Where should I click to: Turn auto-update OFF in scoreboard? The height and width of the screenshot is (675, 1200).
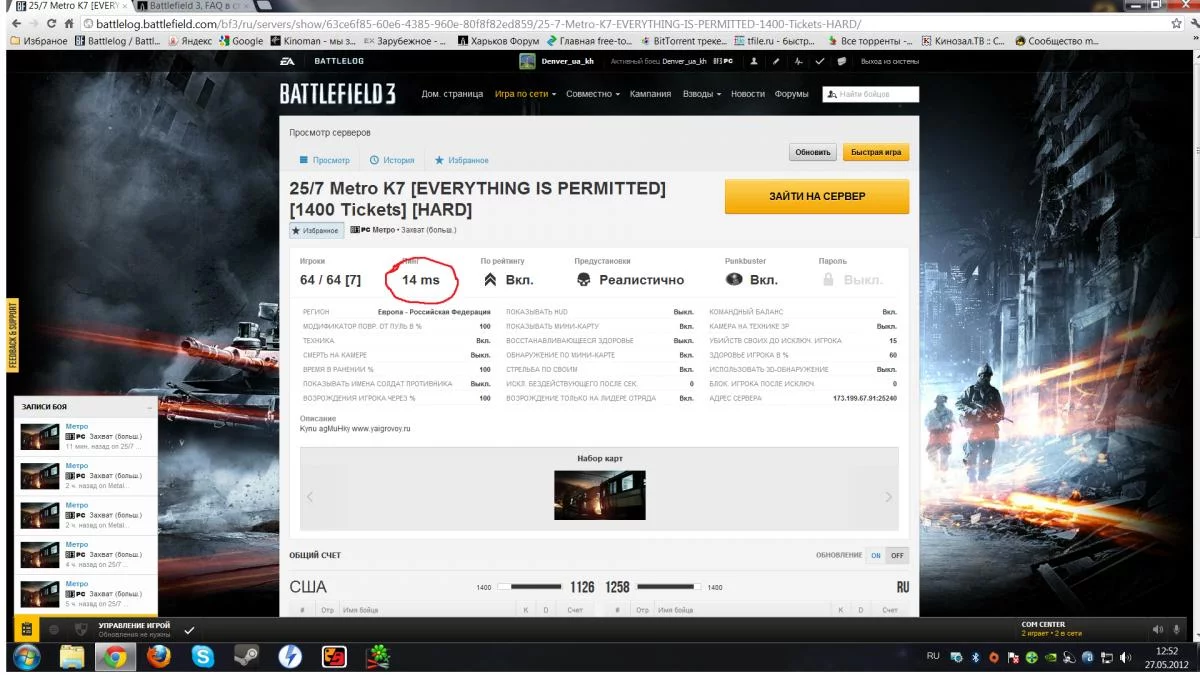[897, 555]
